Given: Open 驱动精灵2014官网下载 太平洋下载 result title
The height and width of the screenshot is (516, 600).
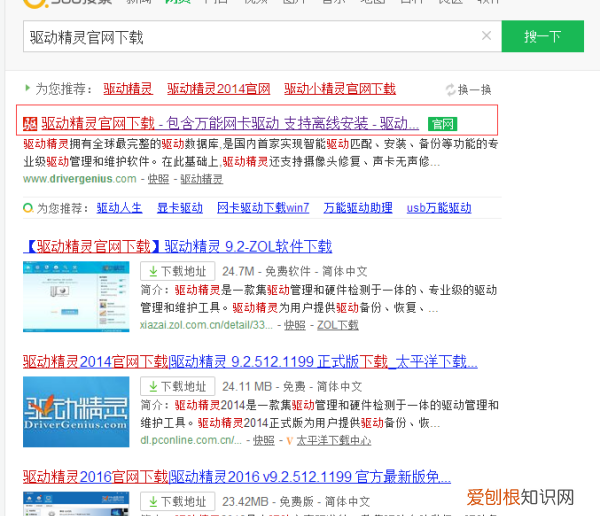Looking at the screenshot, I should [250, 361].
